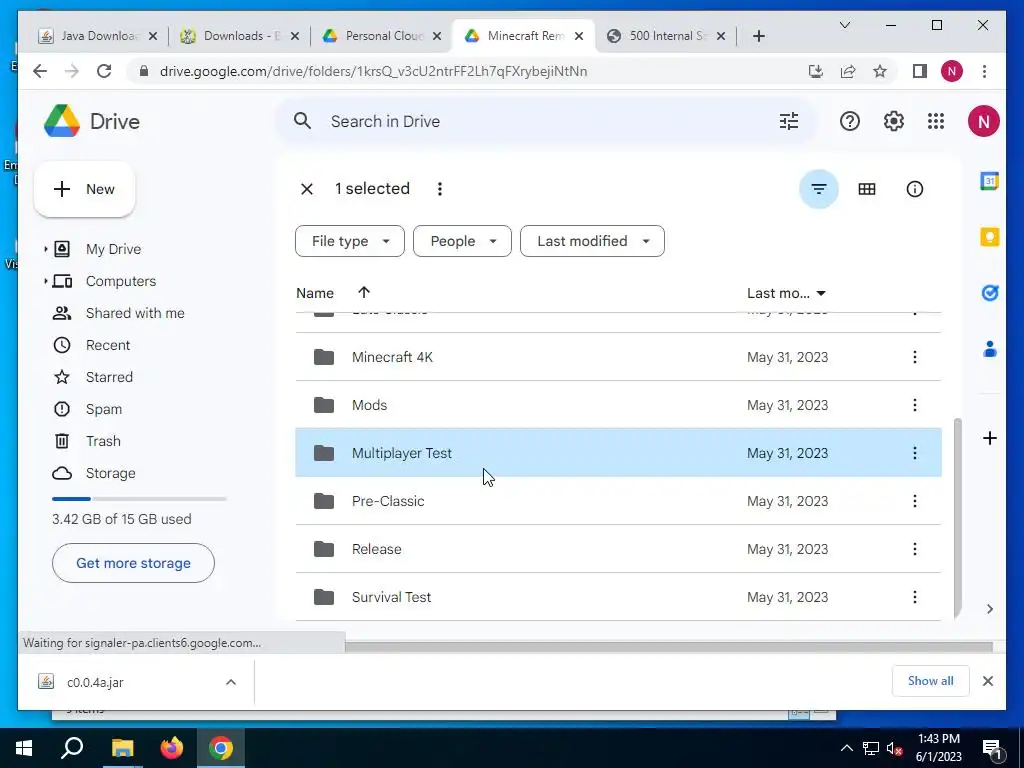Reverse the Name sort direction arrow
1024x768 pixels.
click(x=364, y=293)
